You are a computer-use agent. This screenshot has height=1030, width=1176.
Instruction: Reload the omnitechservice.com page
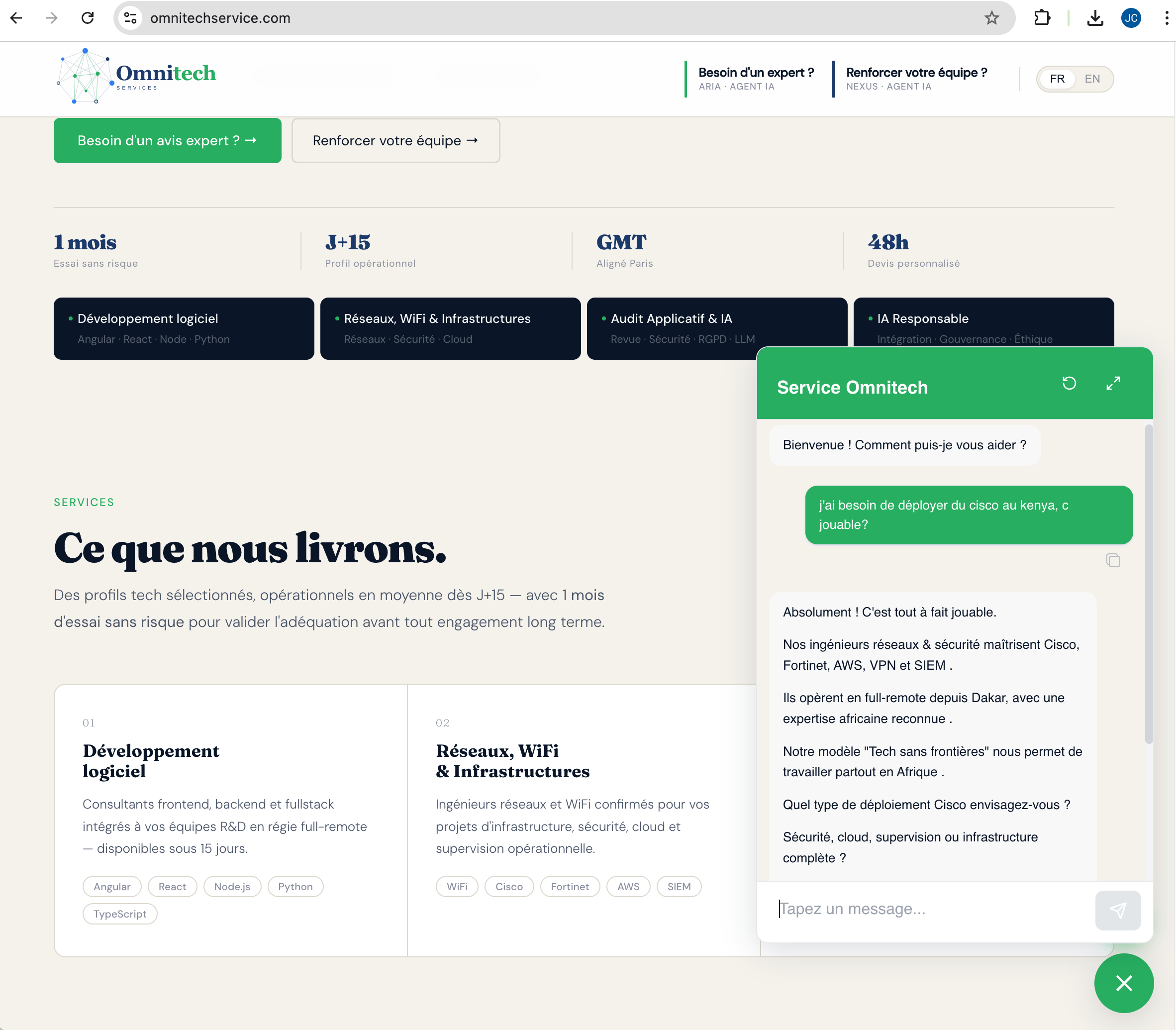[88, 18]
